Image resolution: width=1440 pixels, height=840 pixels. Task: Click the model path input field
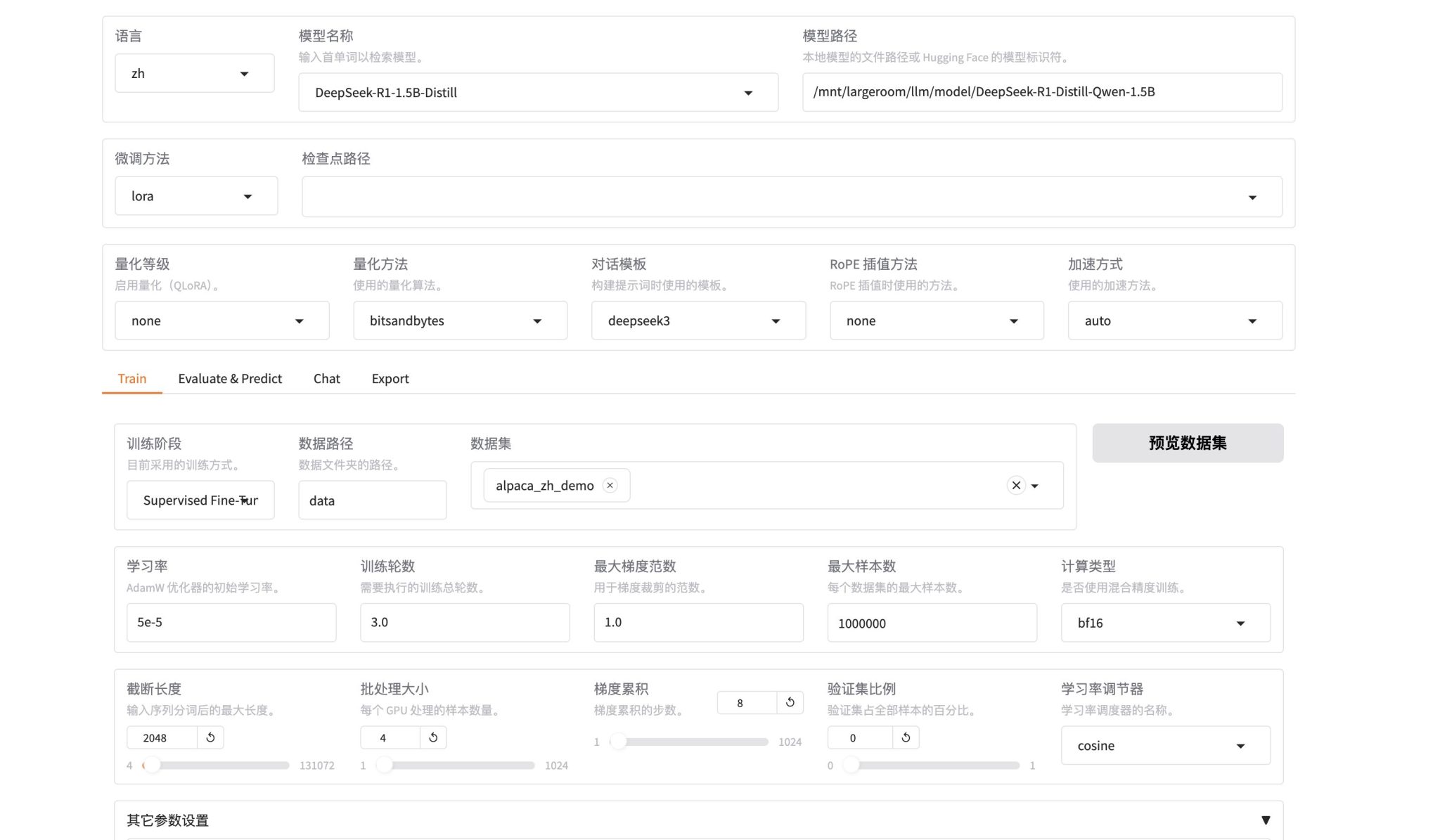click(x=1041, y=92)
